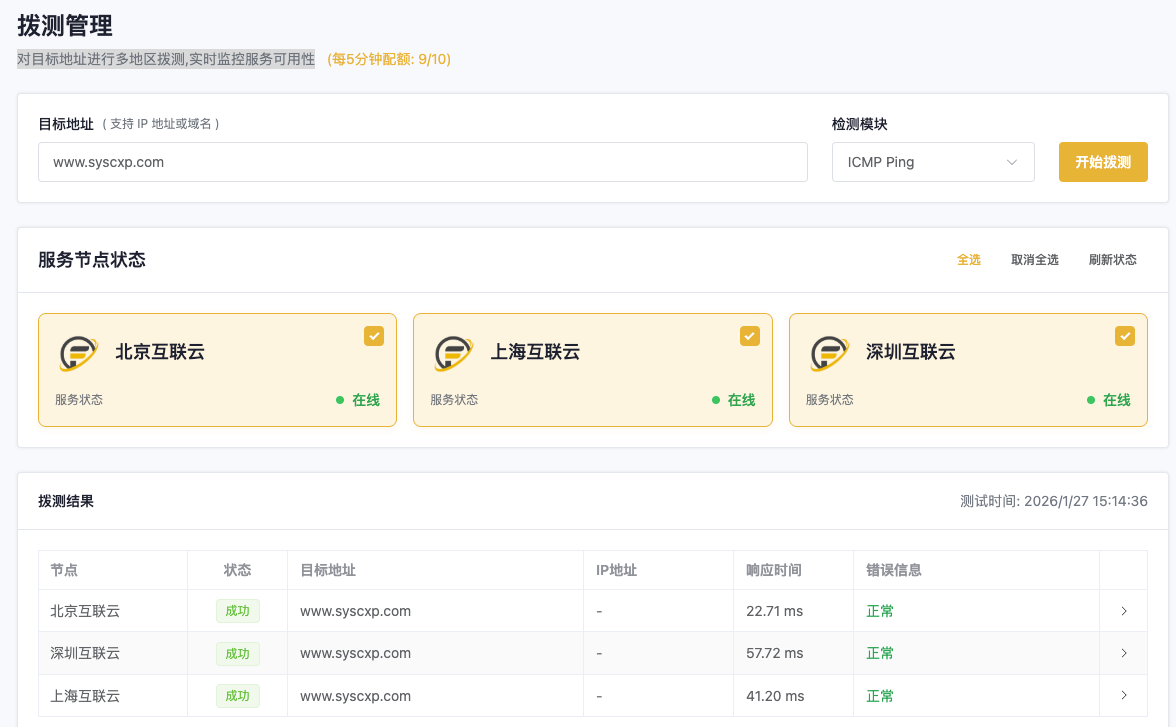Click 取消全选 to deselect all nodes
The width and height of the screenshot is (1176, 727).
pyautogui.click(x=1034, y=260)
